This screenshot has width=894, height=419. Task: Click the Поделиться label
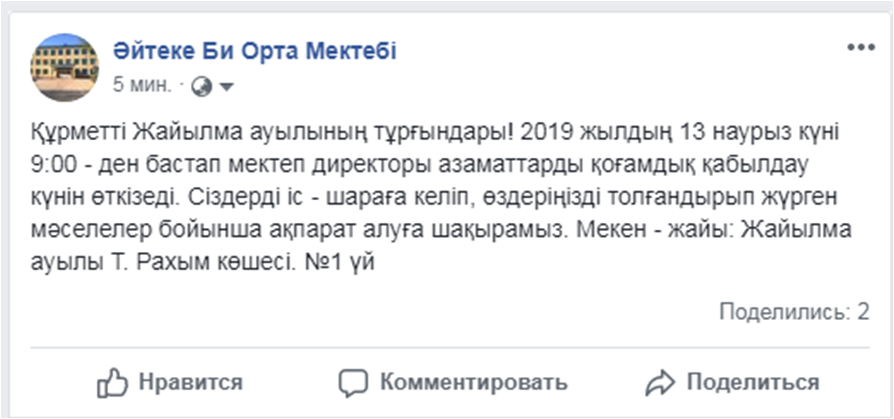(753, 382)
